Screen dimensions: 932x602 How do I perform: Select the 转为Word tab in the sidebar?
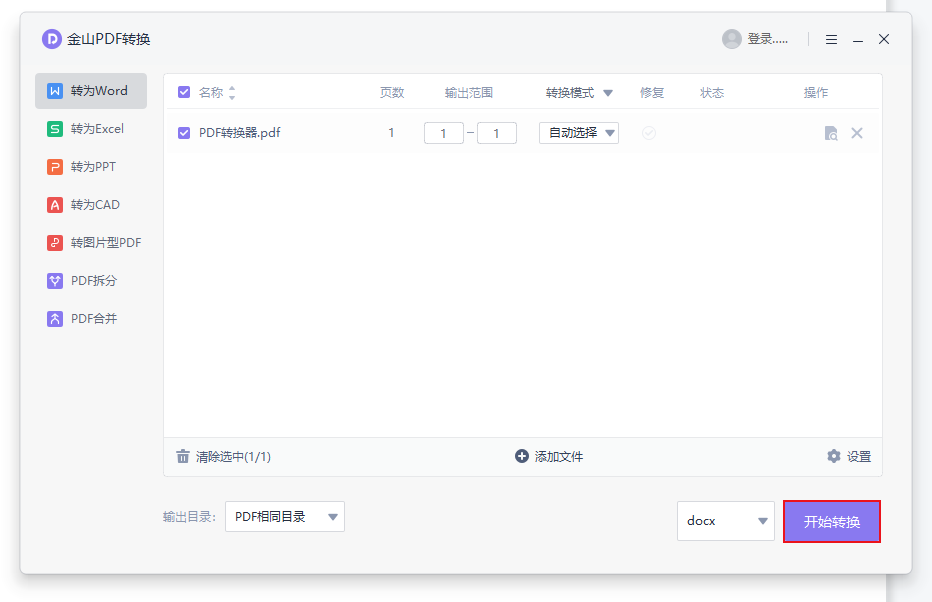tap(91, 91)
